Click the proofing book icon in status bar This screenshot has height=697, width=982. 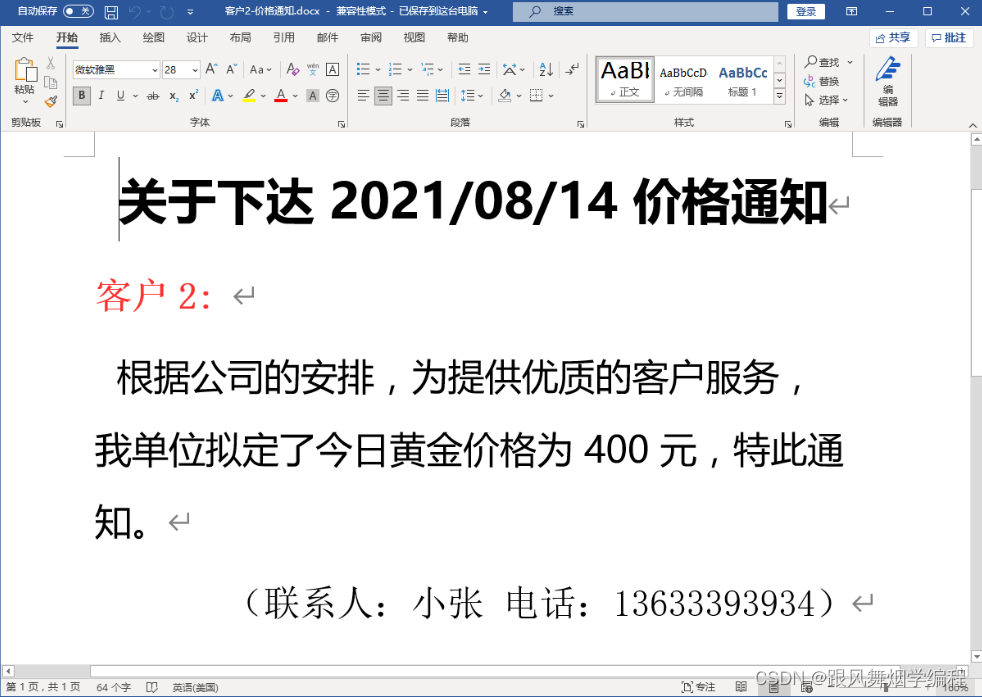point(152,687)
